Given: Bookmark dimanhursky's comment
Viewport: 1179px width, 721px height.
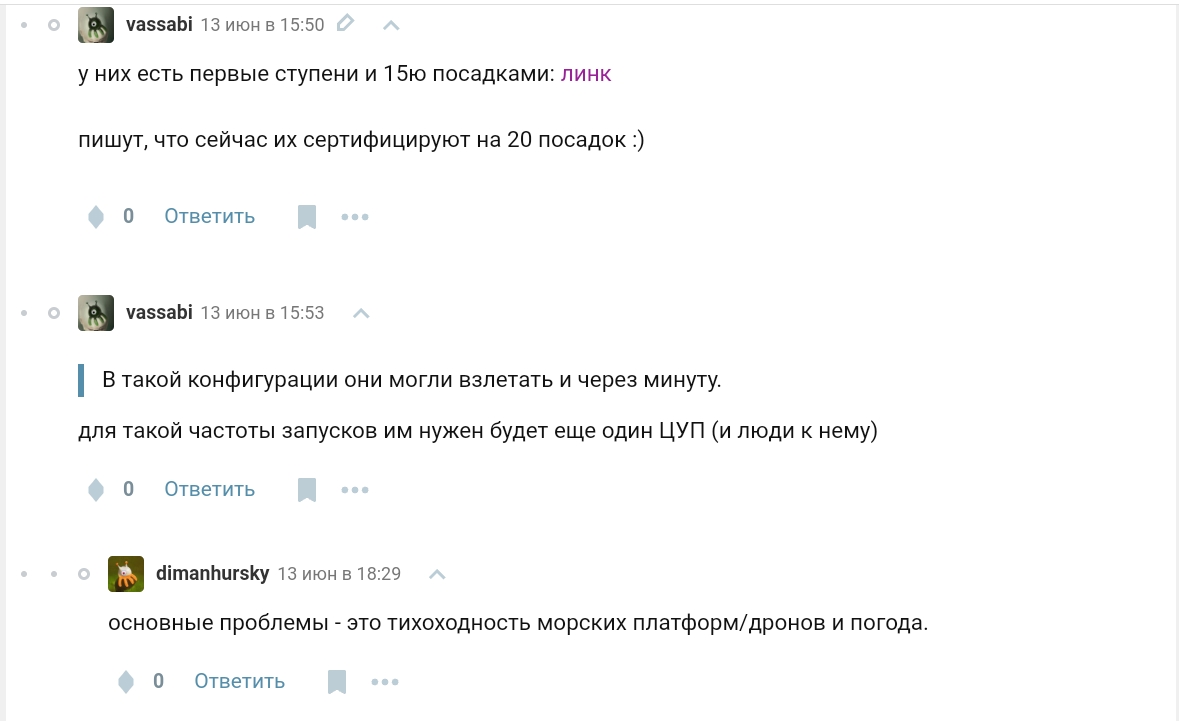Looking at the screenshot, I should tap(337, 682).
